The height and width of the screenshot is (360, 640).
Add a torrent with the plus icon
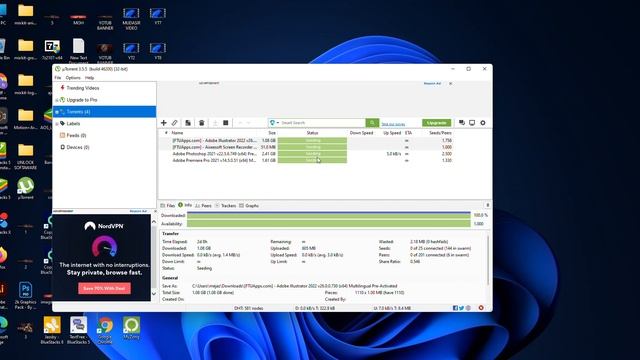click(x=164, y=123)
